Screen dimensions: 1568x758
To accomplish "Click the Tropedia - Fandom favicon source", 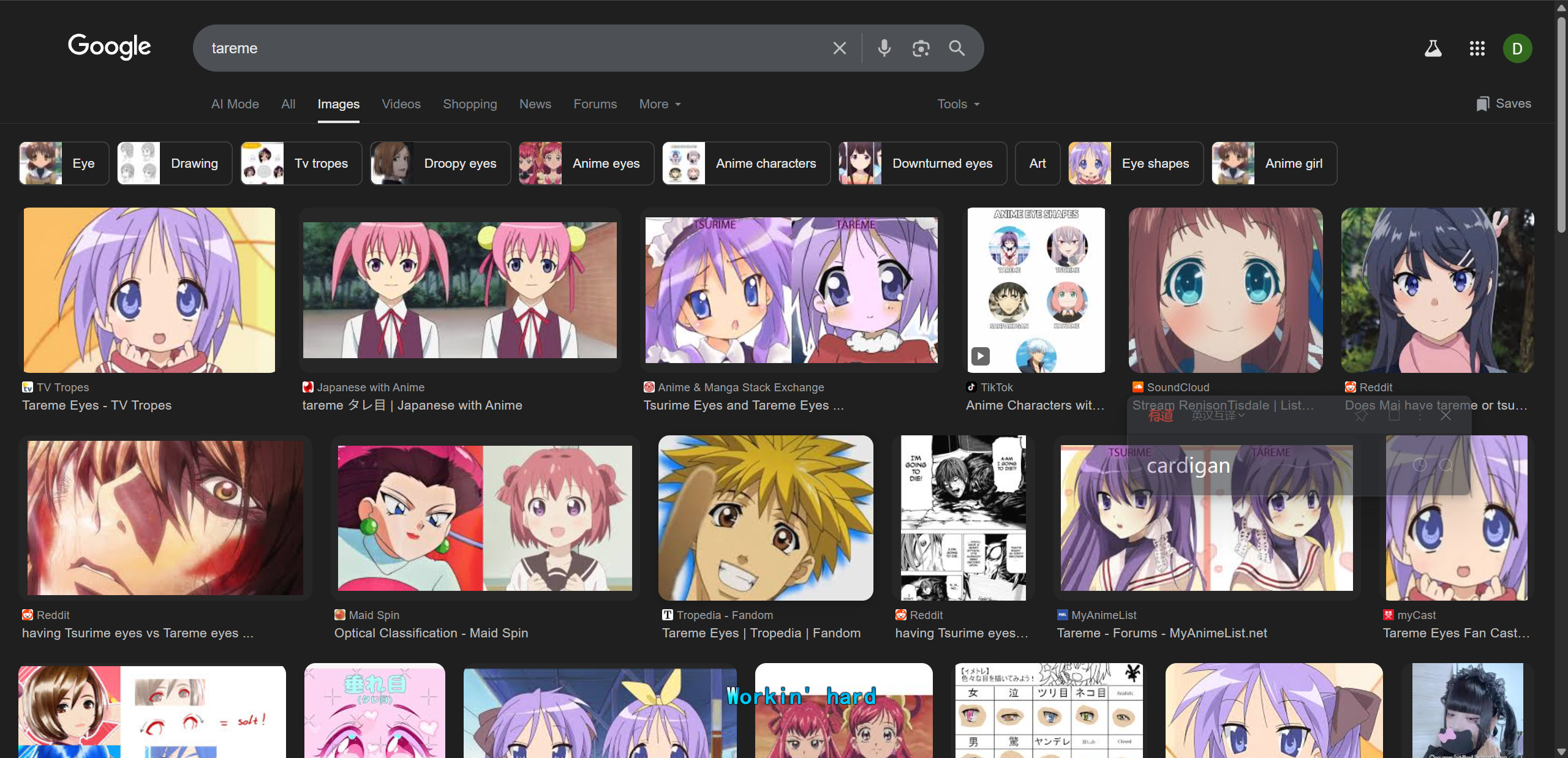I will 667,615.
